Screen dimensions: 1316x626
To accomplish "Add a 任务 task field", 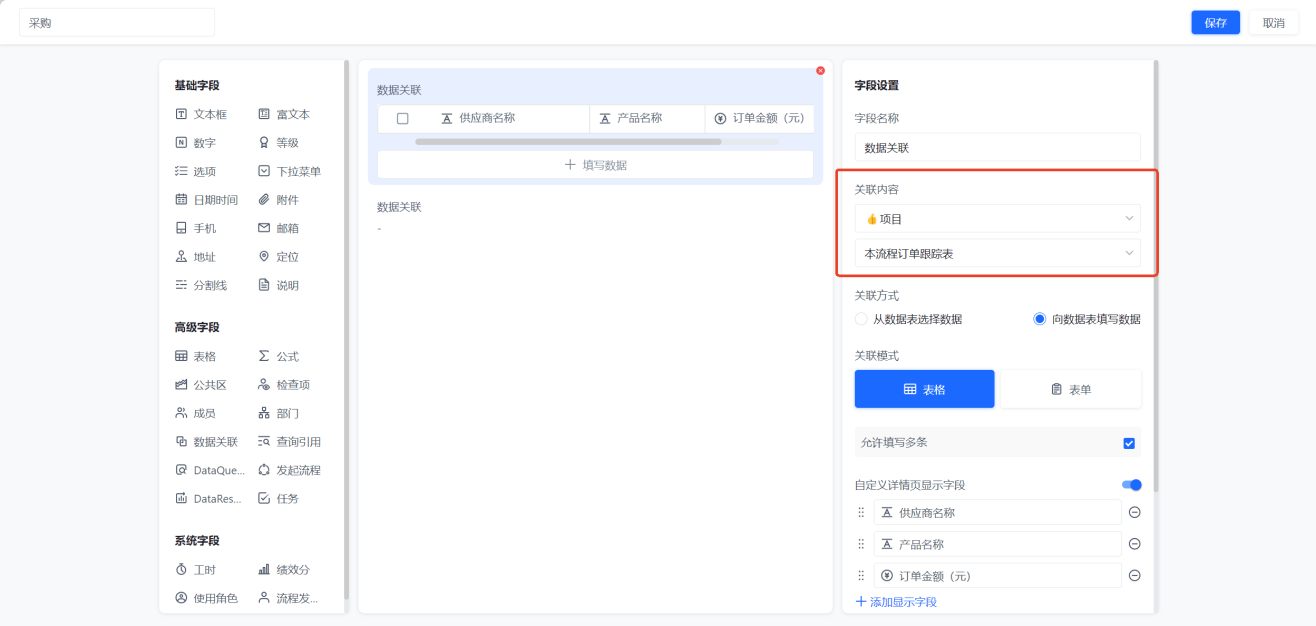I will coord(278,498).
